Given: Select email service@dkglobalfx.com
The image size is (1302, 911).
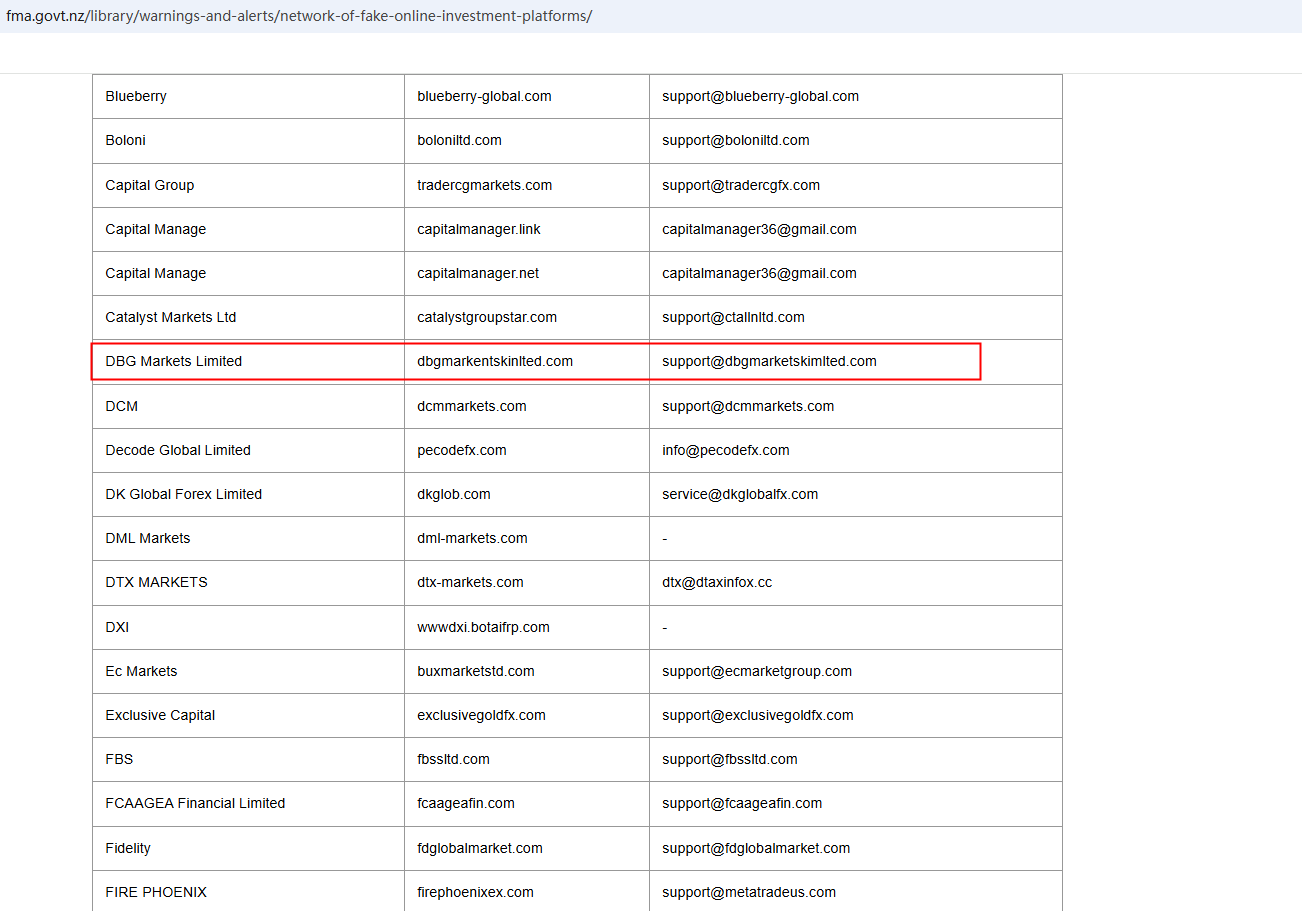Looking at the screenshot, I should click(740, 494).
